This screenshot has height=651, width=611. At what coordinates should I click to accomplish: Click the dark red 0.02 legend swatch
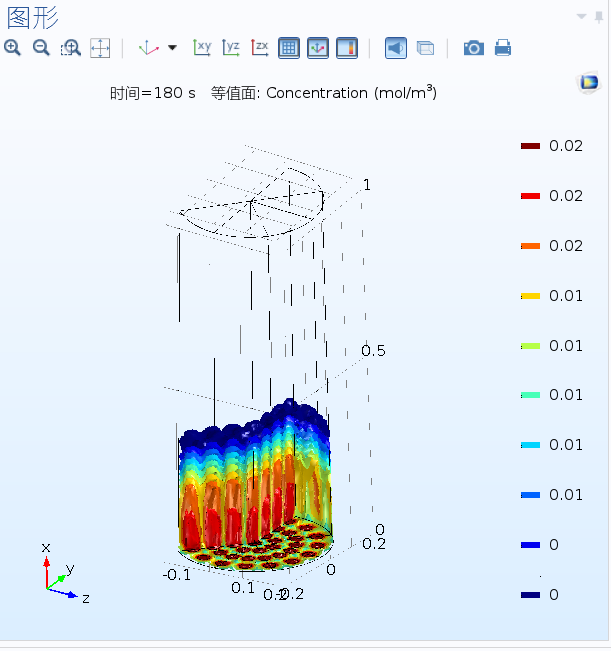pyautogui.click(x=530, y=146)
